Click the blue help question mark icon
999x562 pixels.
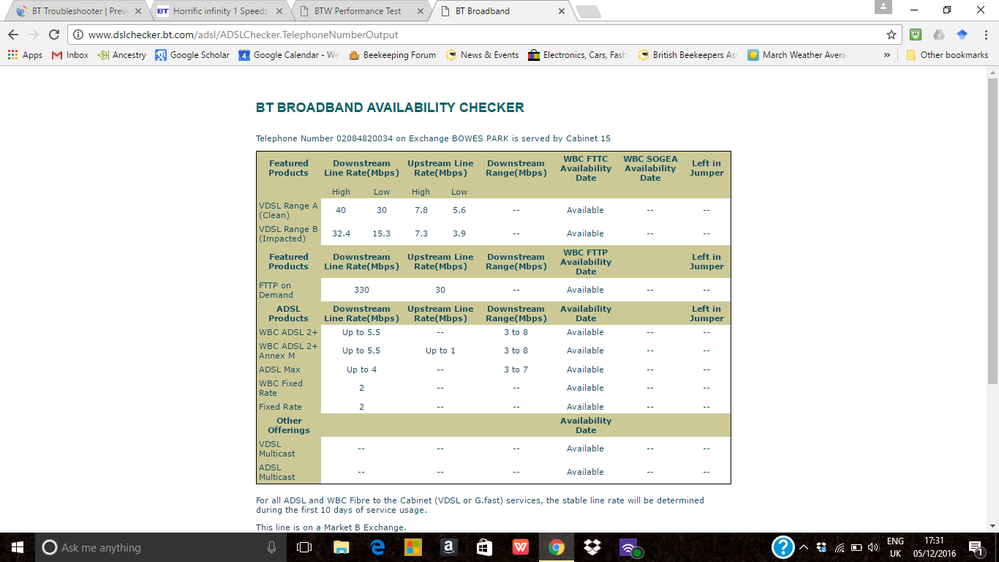[782, 547]
